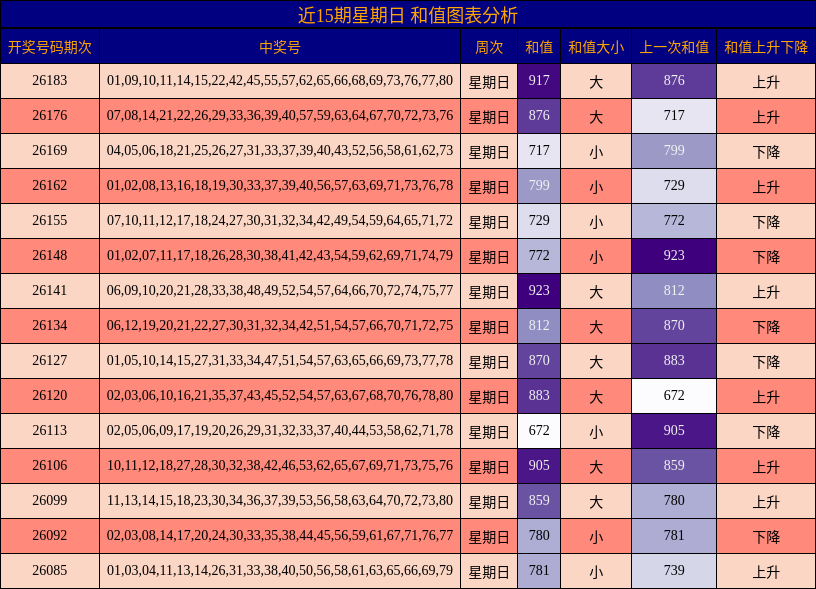Click winning numbers of draw 26127

click(280, 361)
